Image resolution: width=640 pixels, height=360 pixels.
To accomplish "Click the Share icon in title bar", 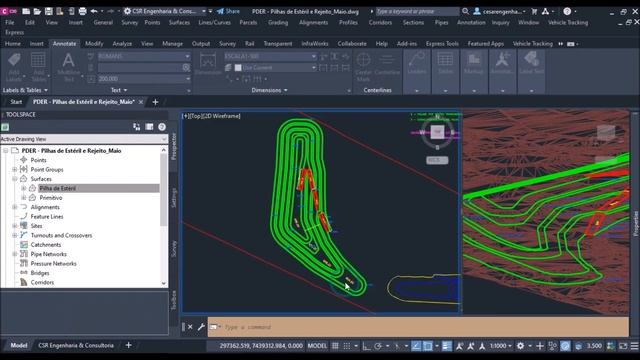I will pyautogui.click(x=228, y=11).
